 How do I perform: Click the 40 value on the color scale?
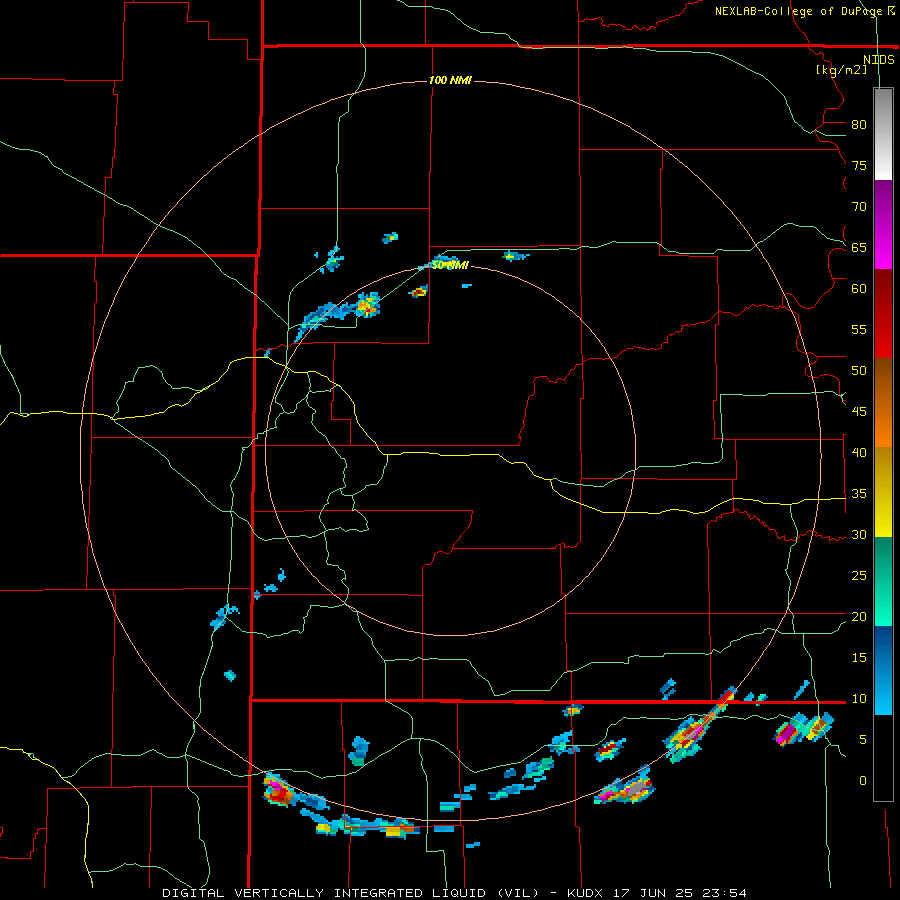pyautogui.click(x=859, y=452)
